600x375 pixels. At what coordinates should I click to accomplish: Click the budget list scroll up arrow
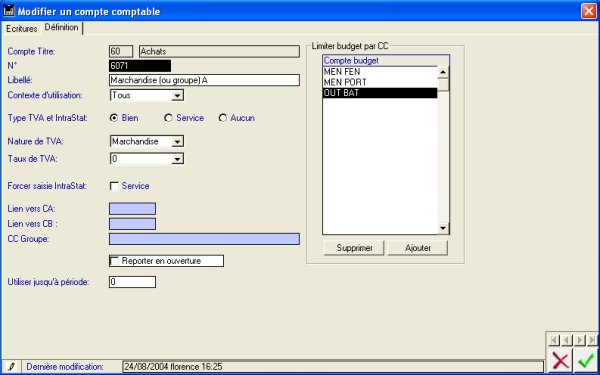pos(443,72)
